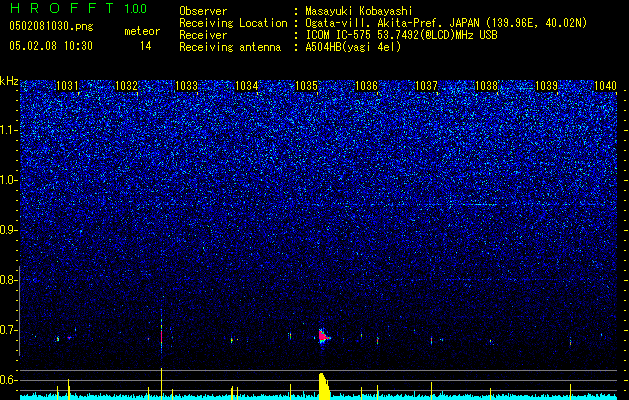Click the 0.9 kHz frequency axis label
The width and height of the screenshot is (629, 400).
8,230
